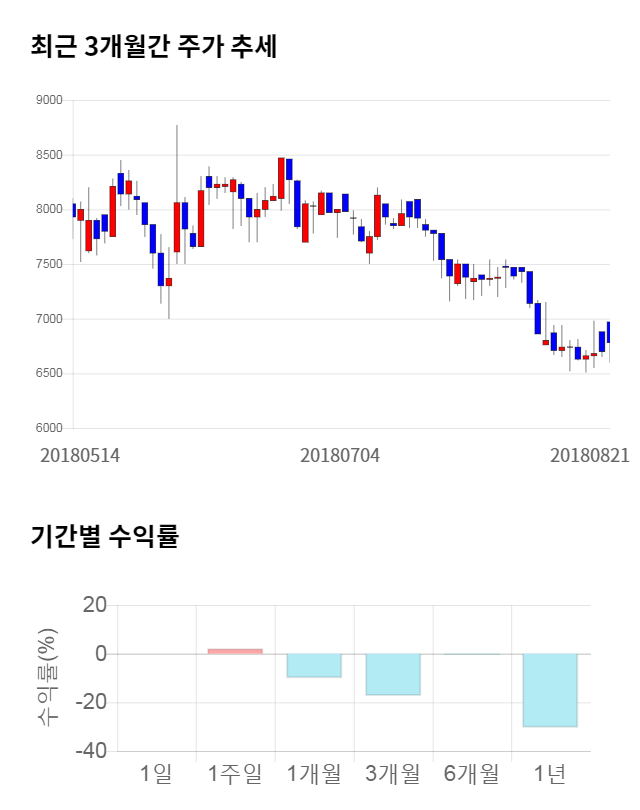Click the blue 3개월 return bar
The width and height of the screenshot is (640, 810).
(393, 674)
